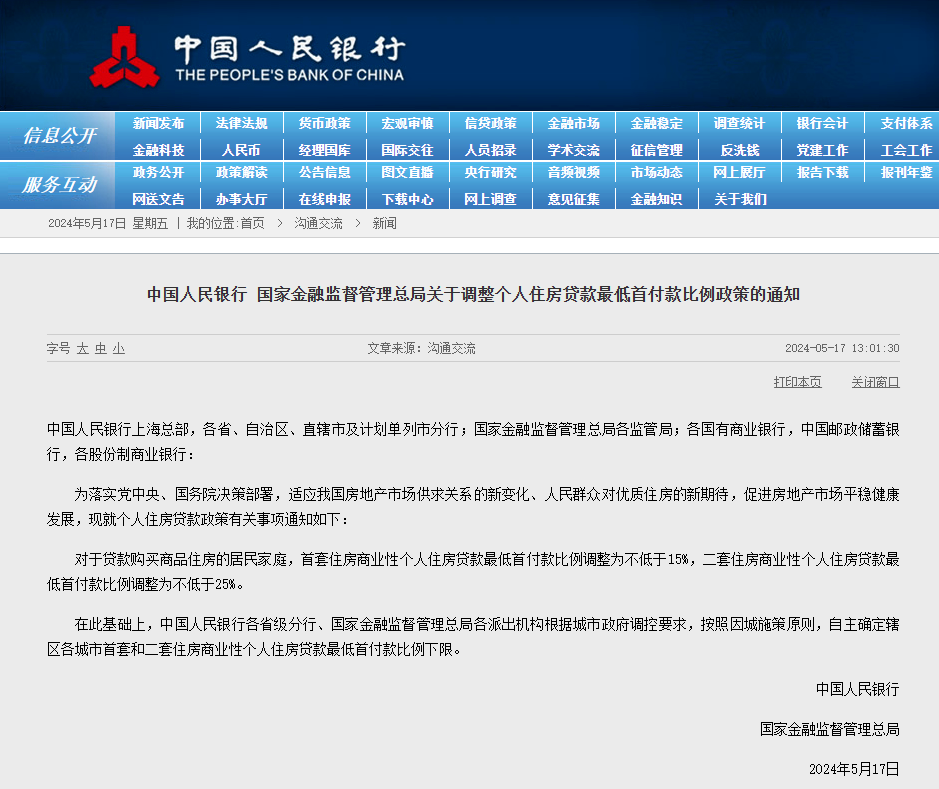This screenshot has height=789, width=939.
Task: Open 图文直播 section
Action: point(407,172)
